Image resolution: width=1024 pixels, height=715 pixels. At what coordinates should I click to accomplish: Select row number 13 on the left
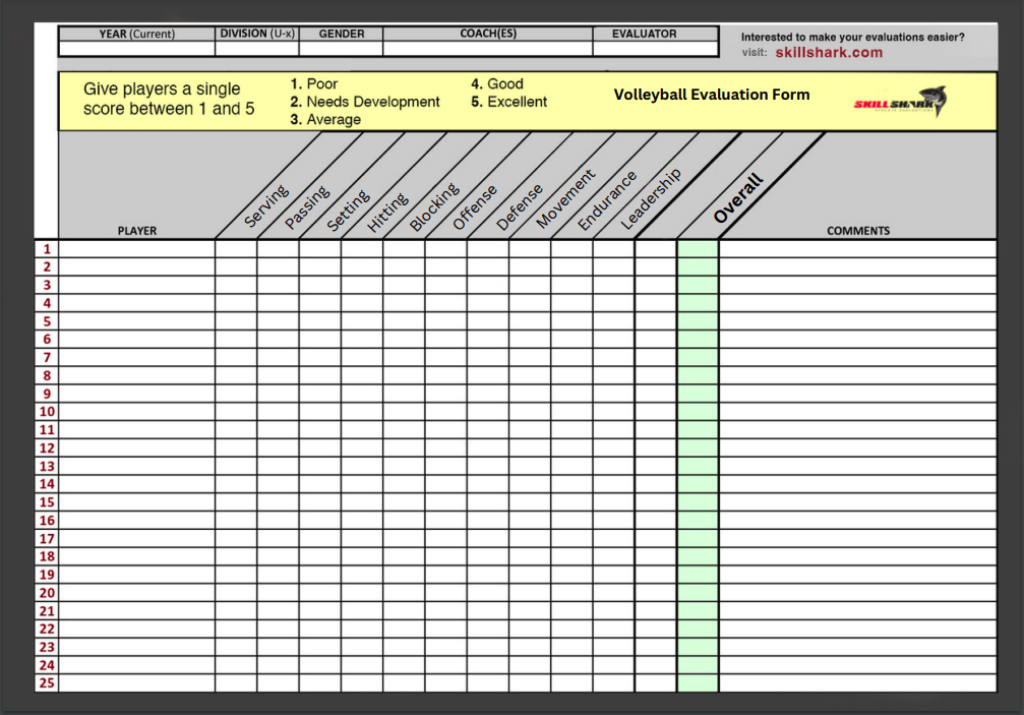pos(47,466)
